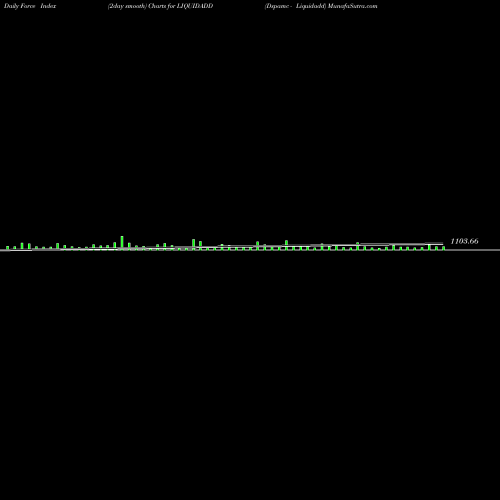Click the '(2day smooth) Charts for LIQUIDADD' text
Screen dimensions: 500x500
160,6
